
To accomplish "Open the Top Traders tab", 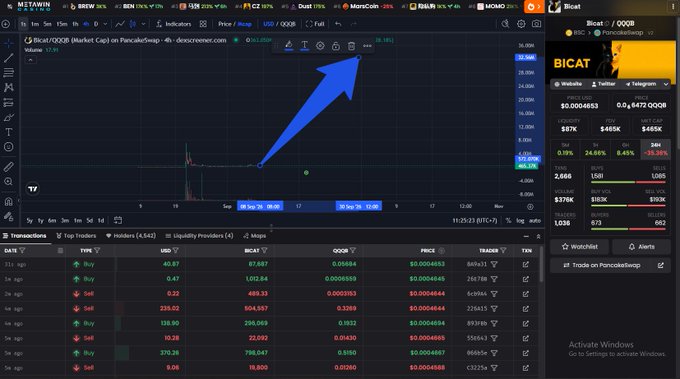I will point(76,235).
